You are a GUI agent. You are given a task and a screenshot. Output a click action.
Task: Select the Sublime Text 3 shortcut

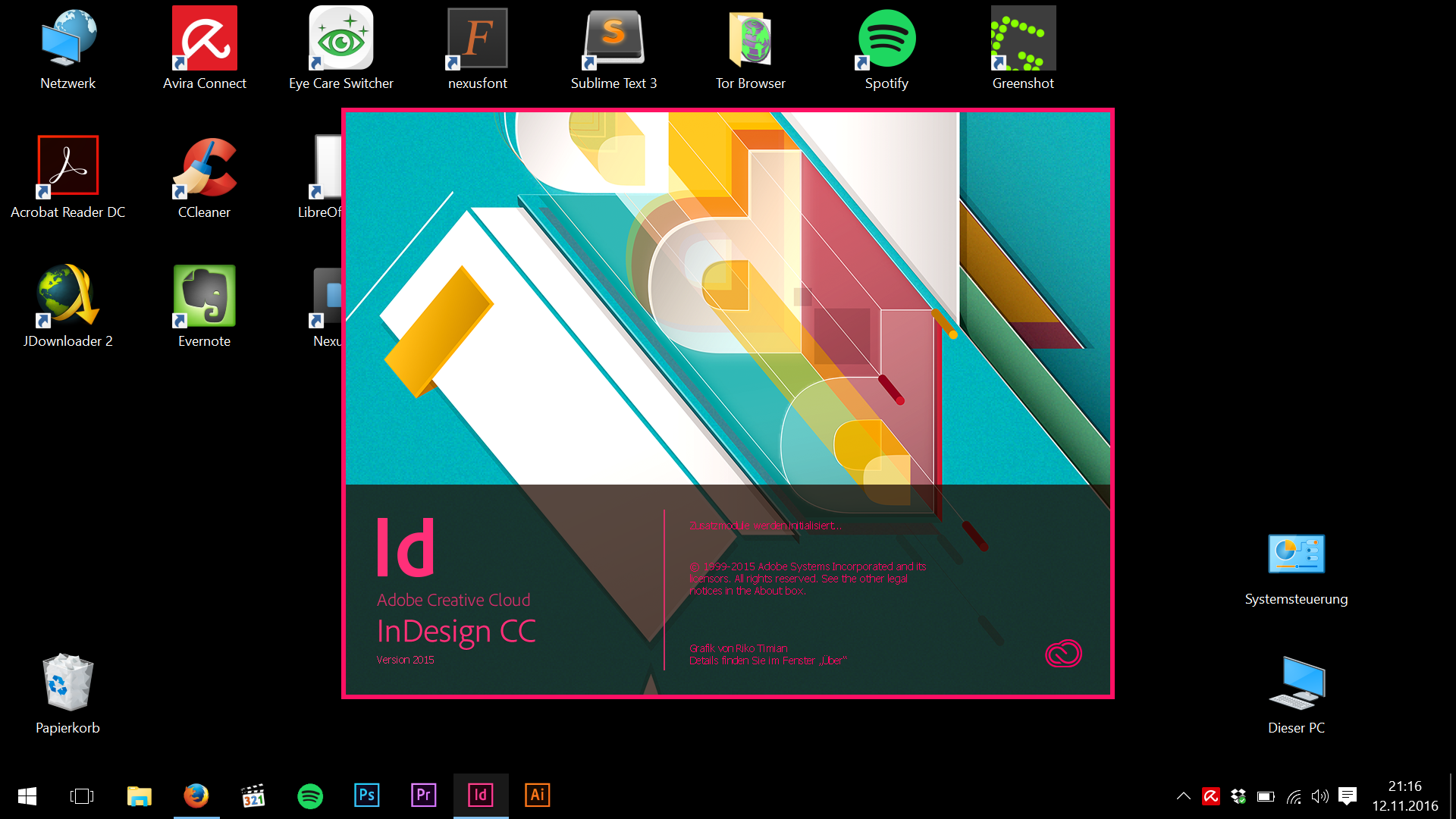coord(613,38)
